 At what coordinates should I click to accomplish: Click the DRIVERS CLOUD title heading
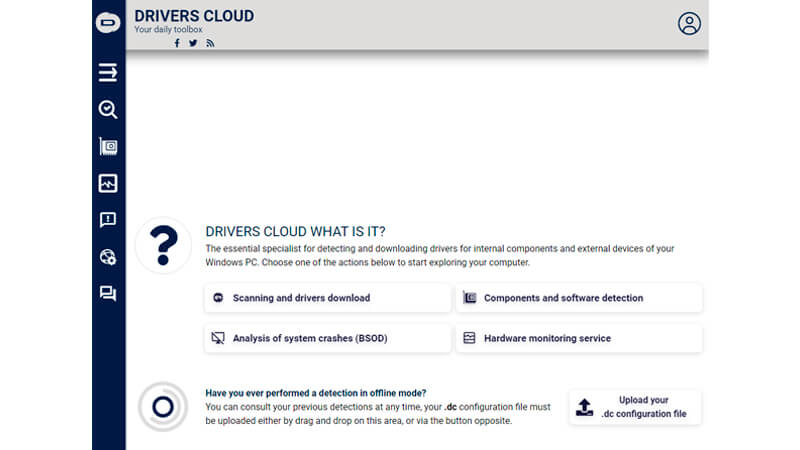(194, 16)
